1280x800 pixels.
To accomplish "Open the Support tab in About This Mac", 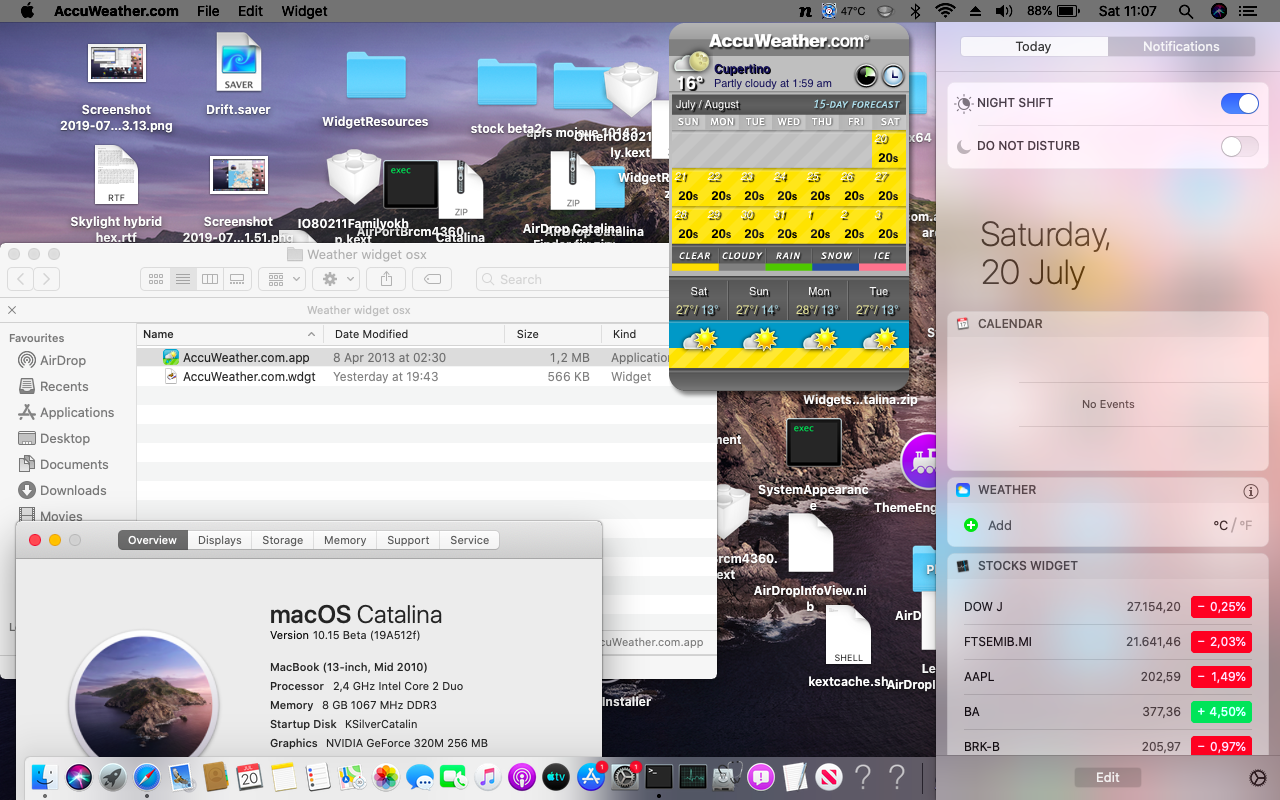I will point(408,540).
